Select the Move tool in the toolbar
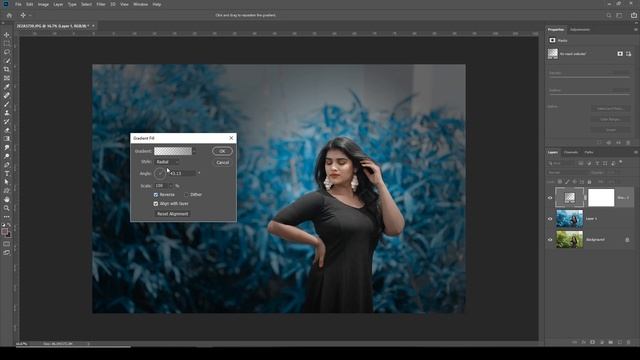 coord(7,35)
